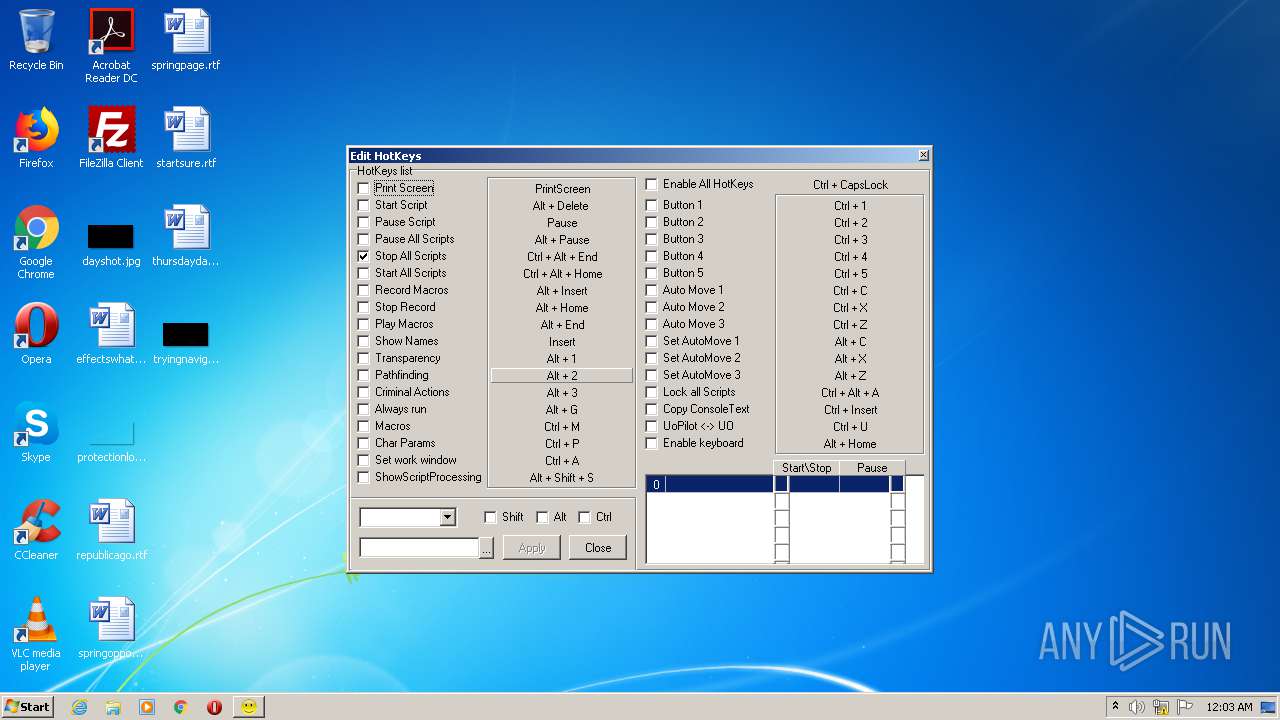This screenshot has width=1280, height=720.
Task: Select script row 0 in list
Action: (710, 484)
